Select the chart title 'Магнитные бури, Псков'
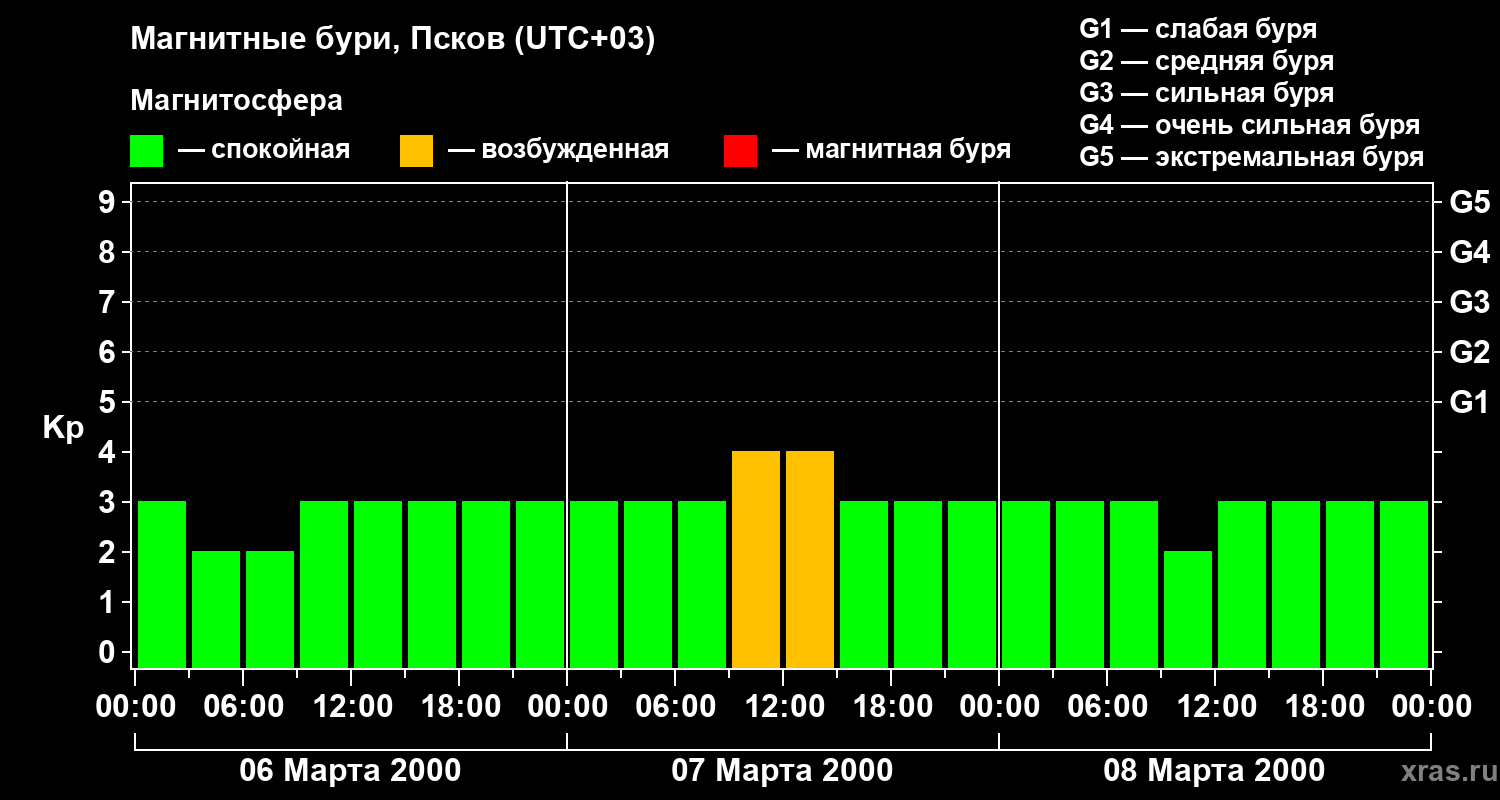 (392, 40)
